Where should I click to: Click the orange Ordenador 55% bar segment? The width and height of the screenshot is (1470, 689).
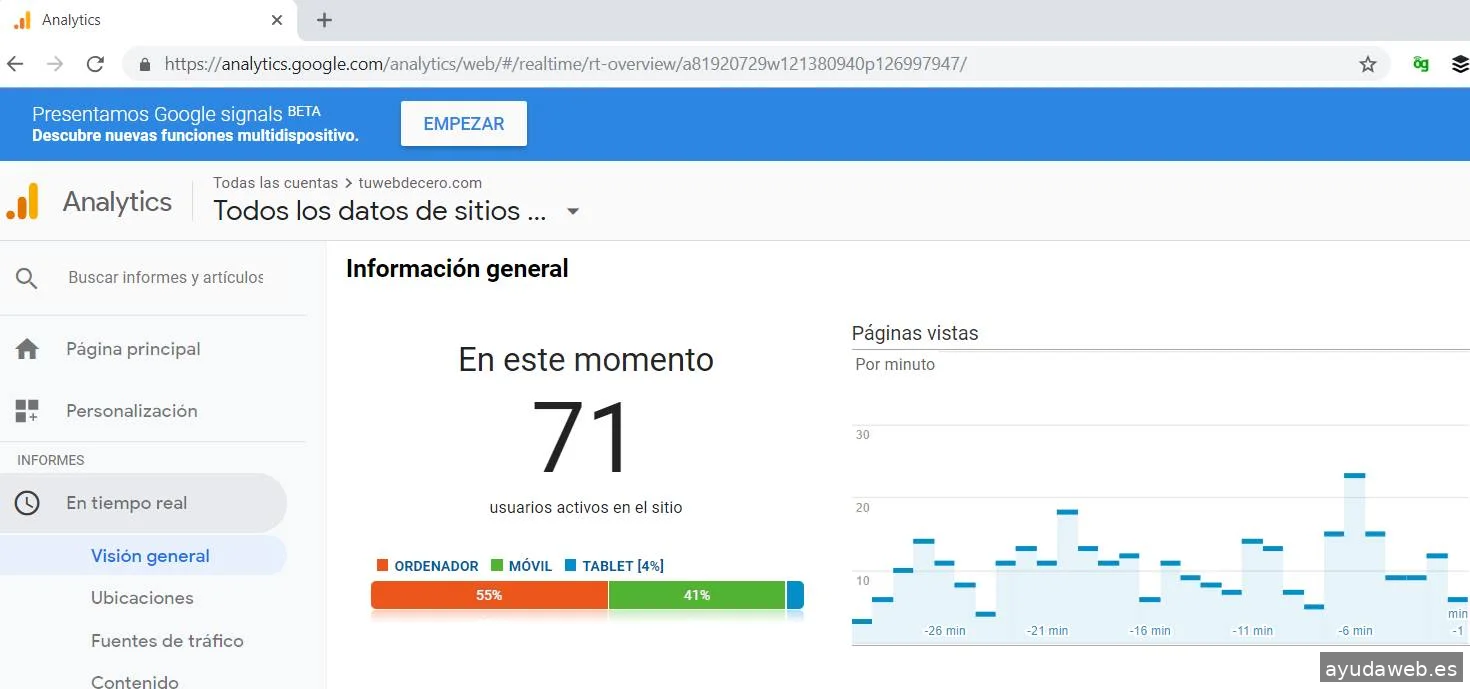489,595
